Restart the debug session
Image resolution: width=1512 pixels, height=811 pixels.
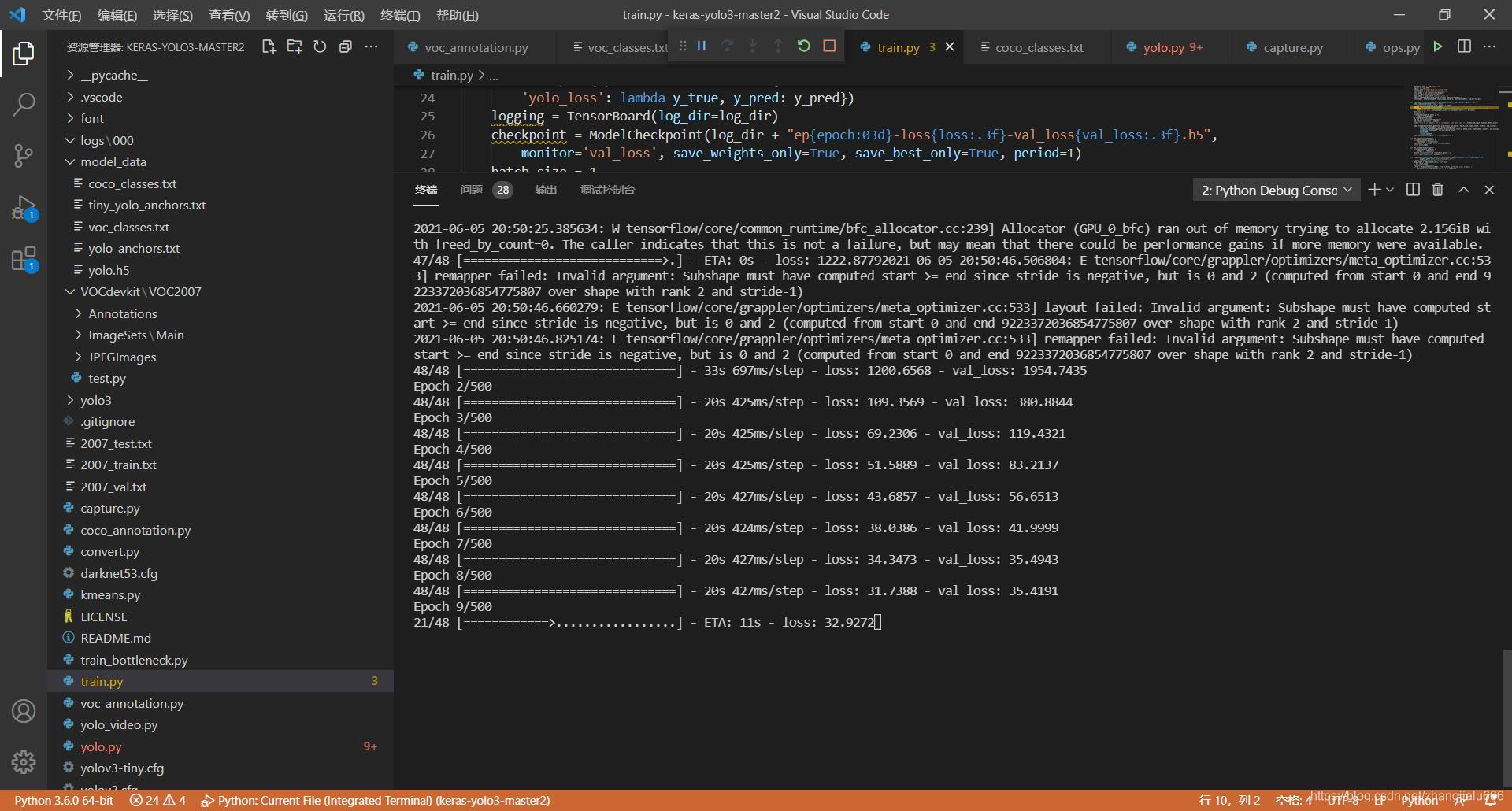coord(804,46)
